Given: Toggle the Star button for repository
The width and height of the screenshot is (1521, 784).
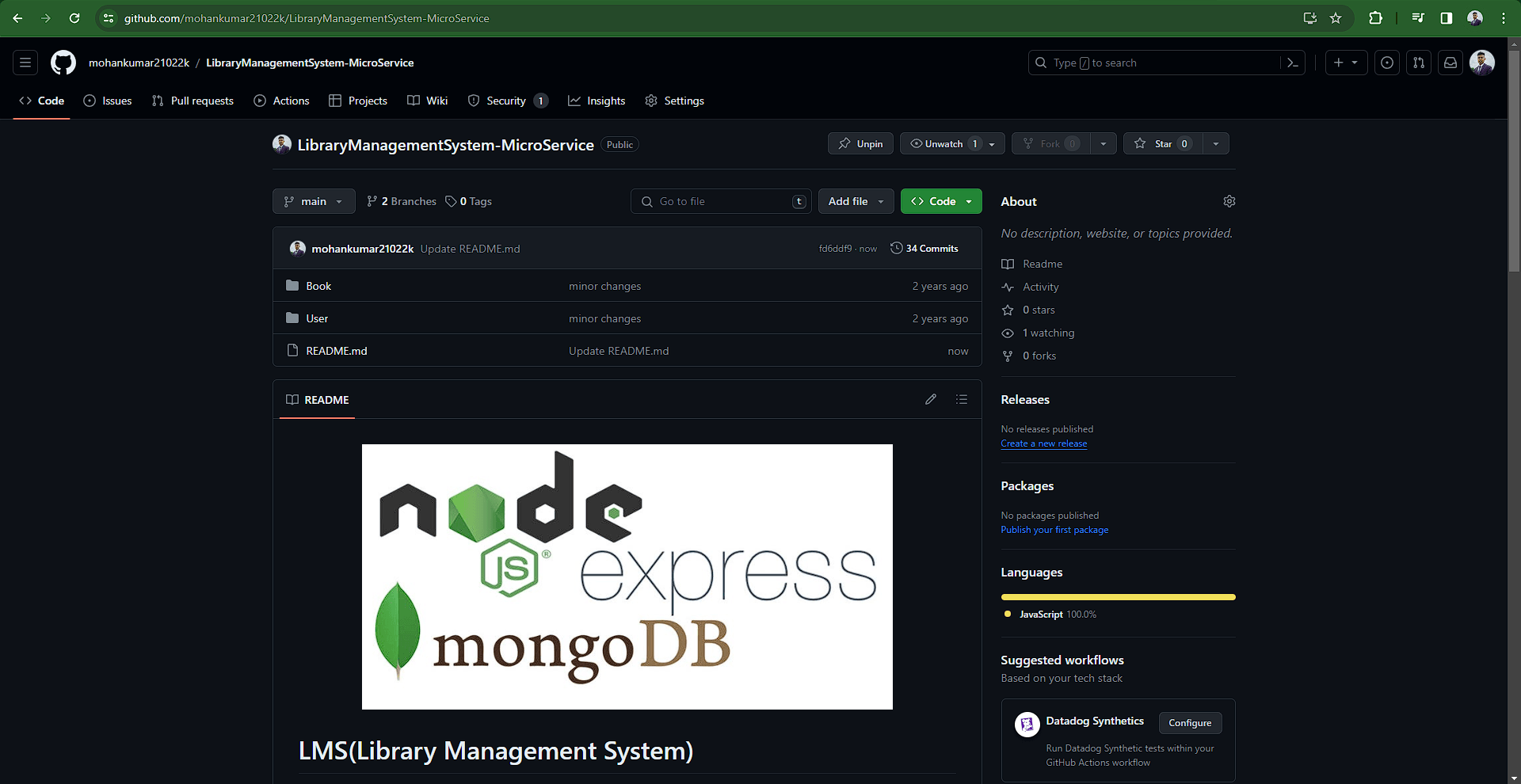Looking at the screenshot, I should click(x=1162, y=143).
